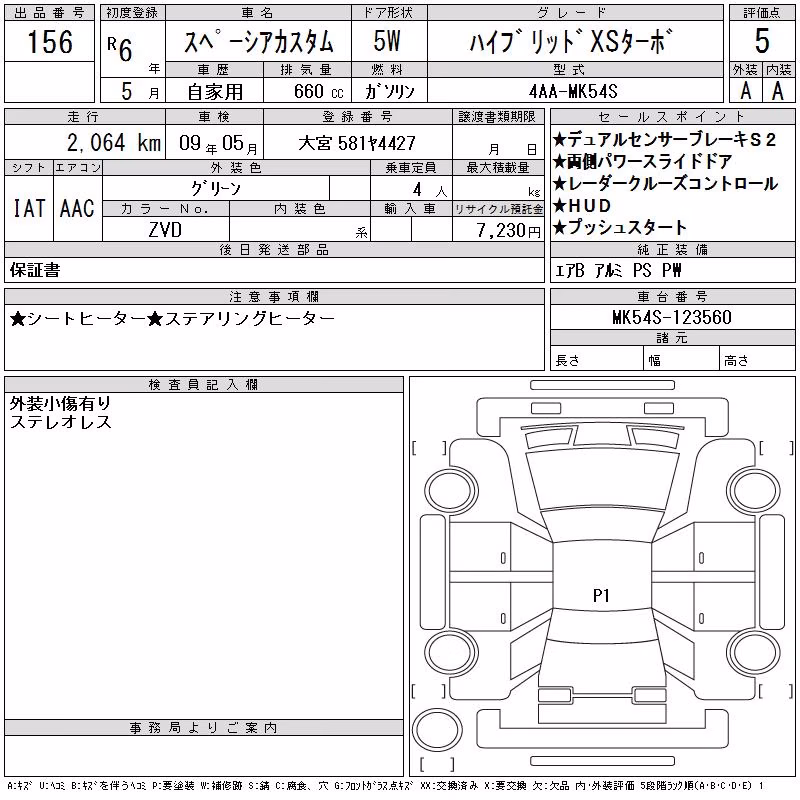Select the overall score 5 cell
Viewport: 800px width, 800px height.
pos(762,41)
